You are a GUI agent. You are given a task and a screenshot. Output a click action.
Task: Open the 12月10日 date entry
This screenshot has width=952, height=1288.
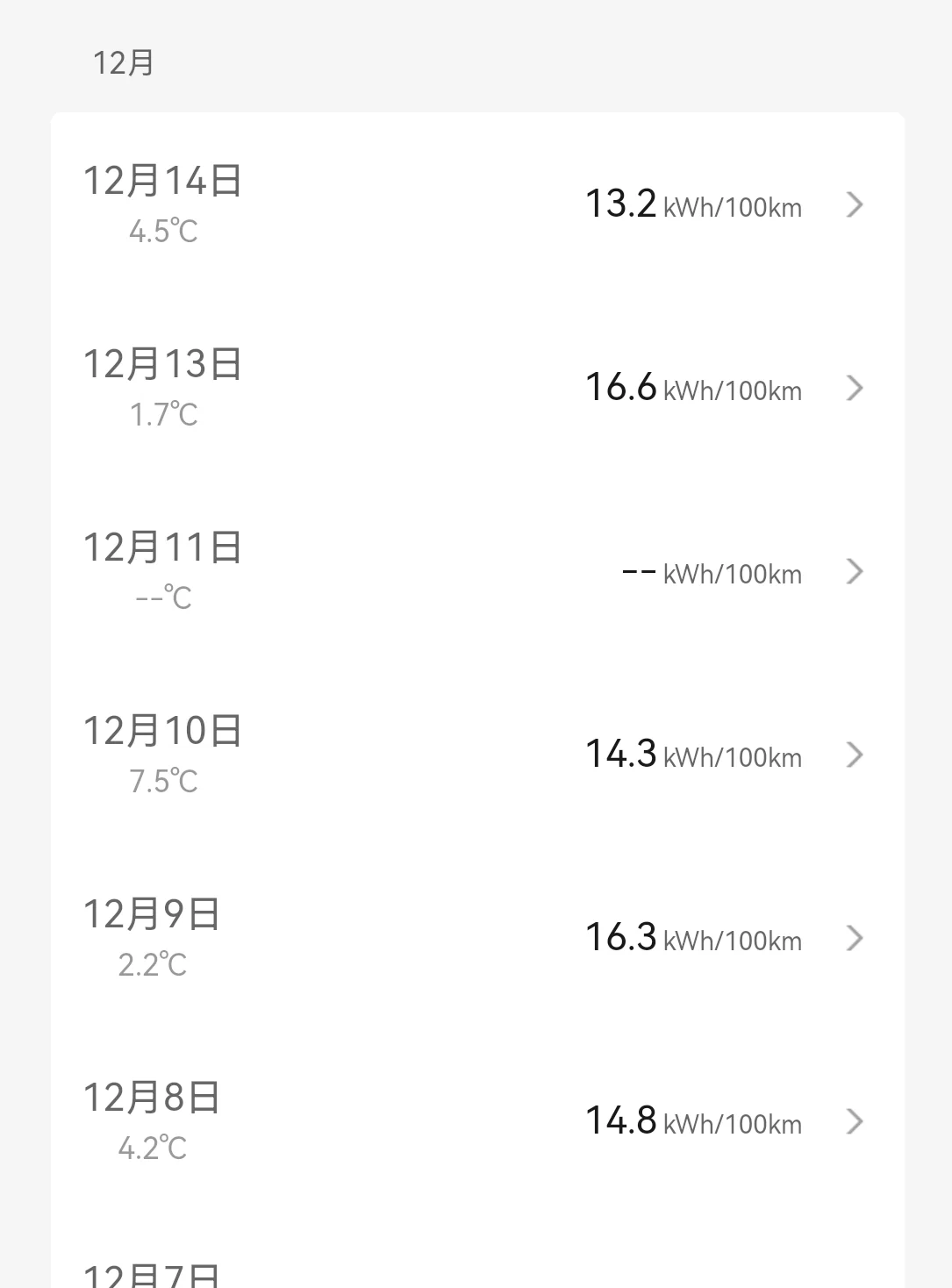[x=162, y=731]
